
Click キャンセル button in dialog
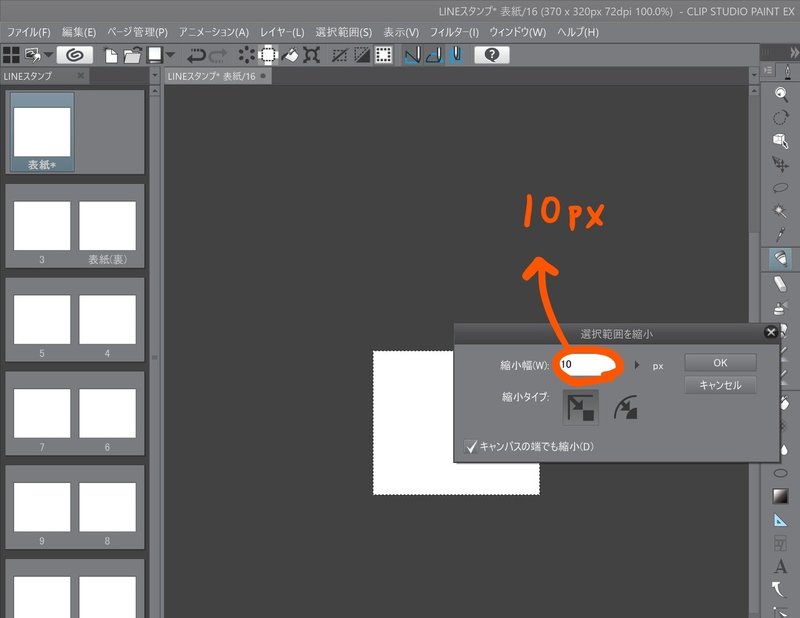pos(720,385)
